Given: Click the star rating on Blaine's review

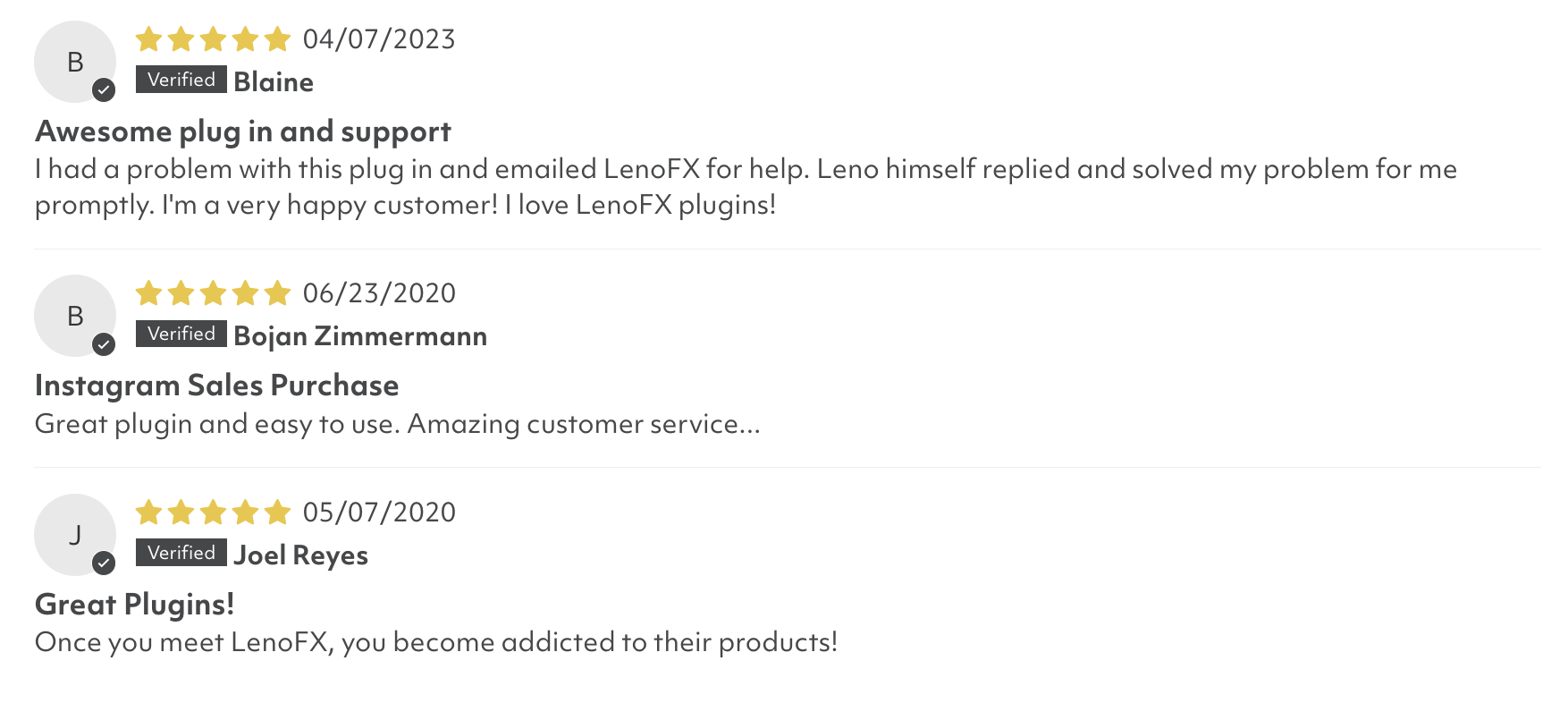Looking at the screenshot, I should [213, 39].
